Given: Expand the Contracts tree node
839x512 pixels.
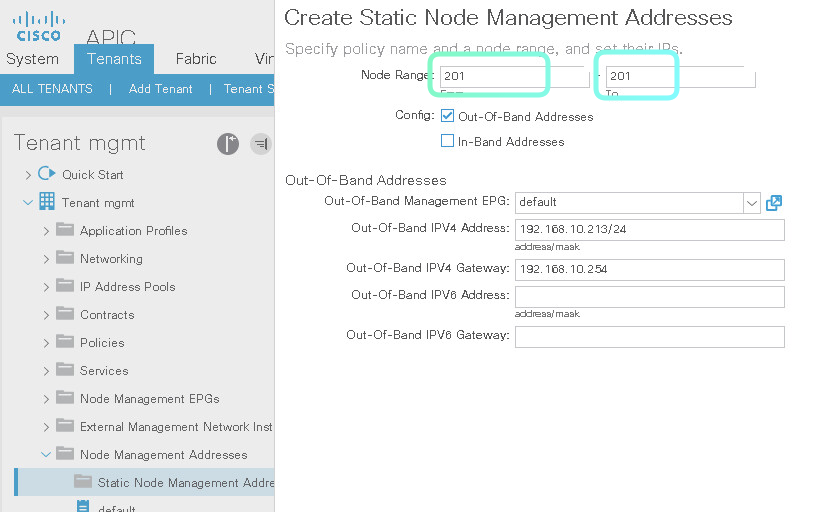Looking at the screenshot, I should pos(46,315).
